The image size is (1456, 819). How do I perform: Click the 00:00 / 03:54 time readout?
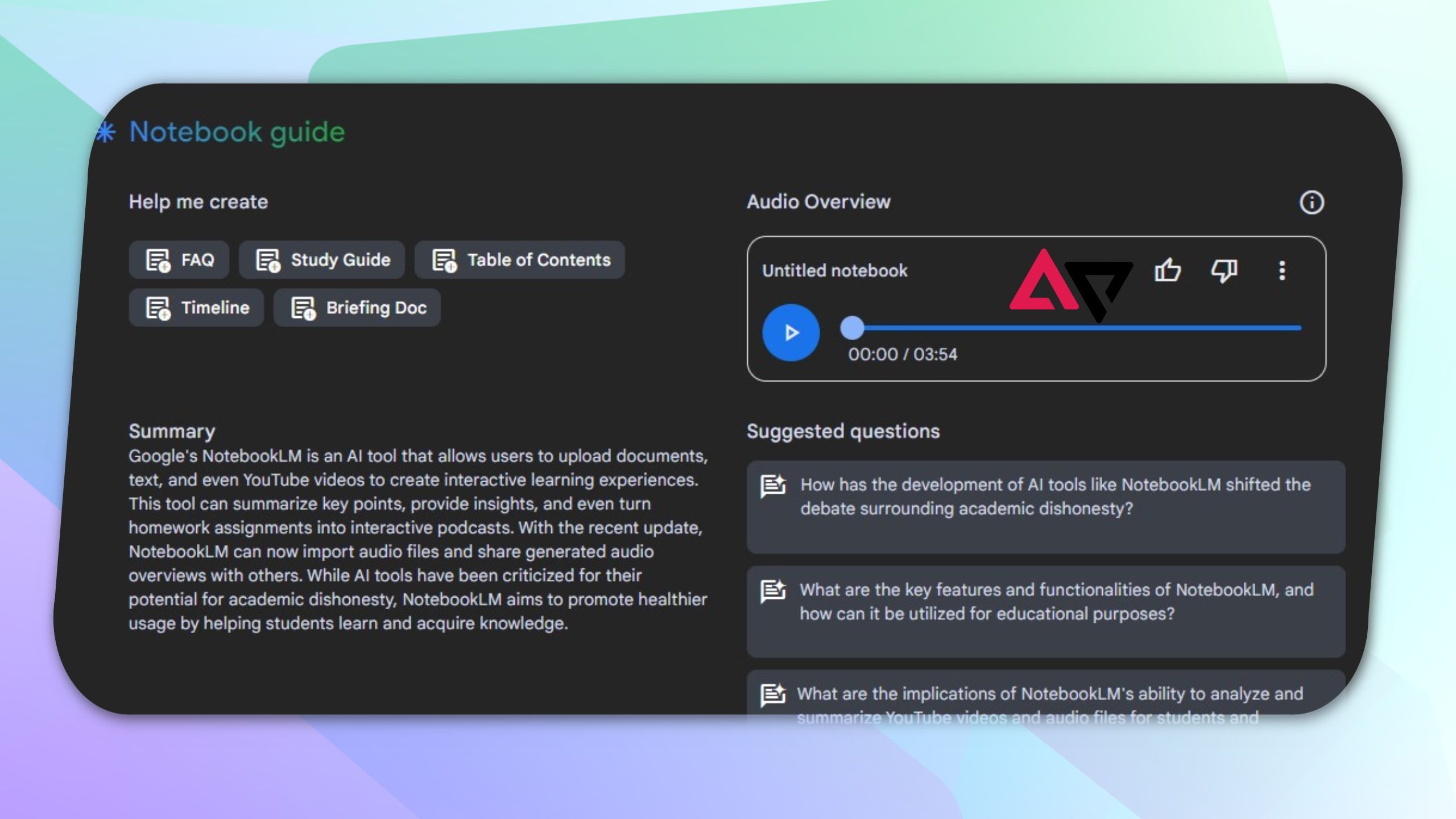tap(903, 354)
